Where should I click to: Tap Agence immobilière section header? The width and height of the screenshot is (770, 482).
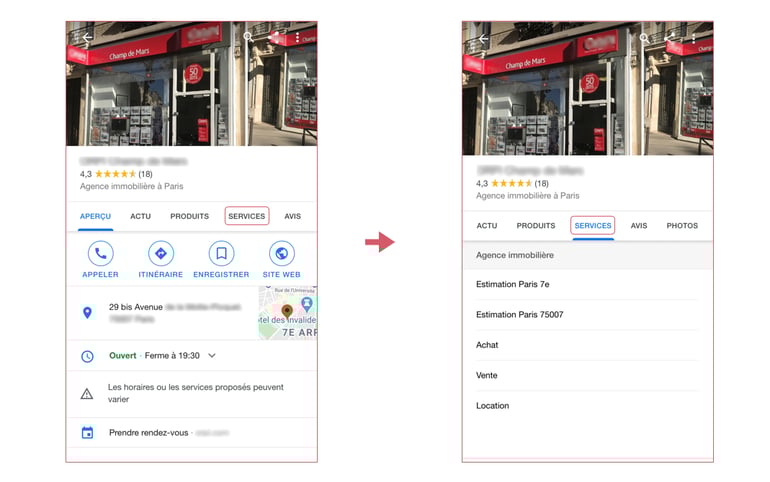point(587,255)
